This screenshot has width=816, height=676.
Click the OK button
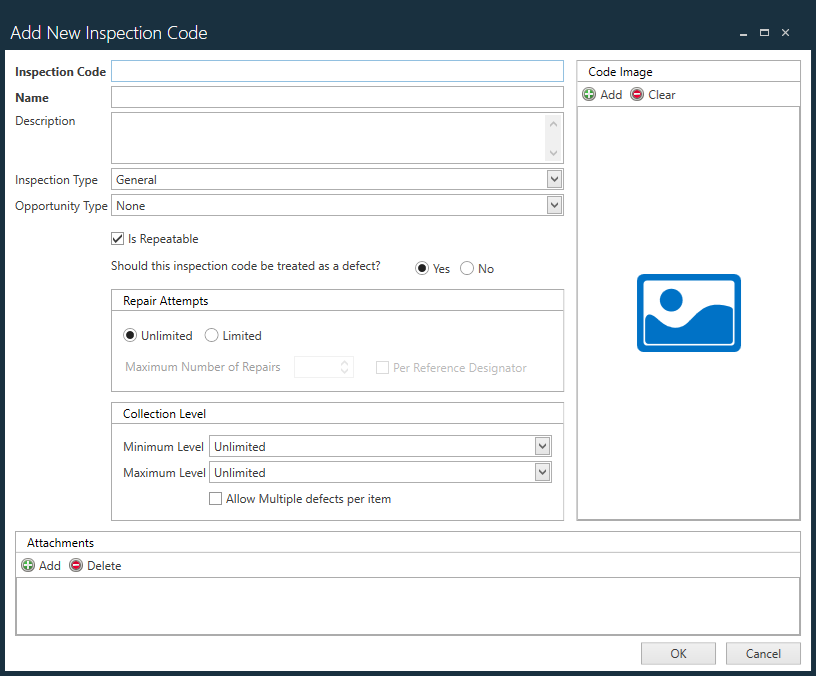[x=678, y=653]
